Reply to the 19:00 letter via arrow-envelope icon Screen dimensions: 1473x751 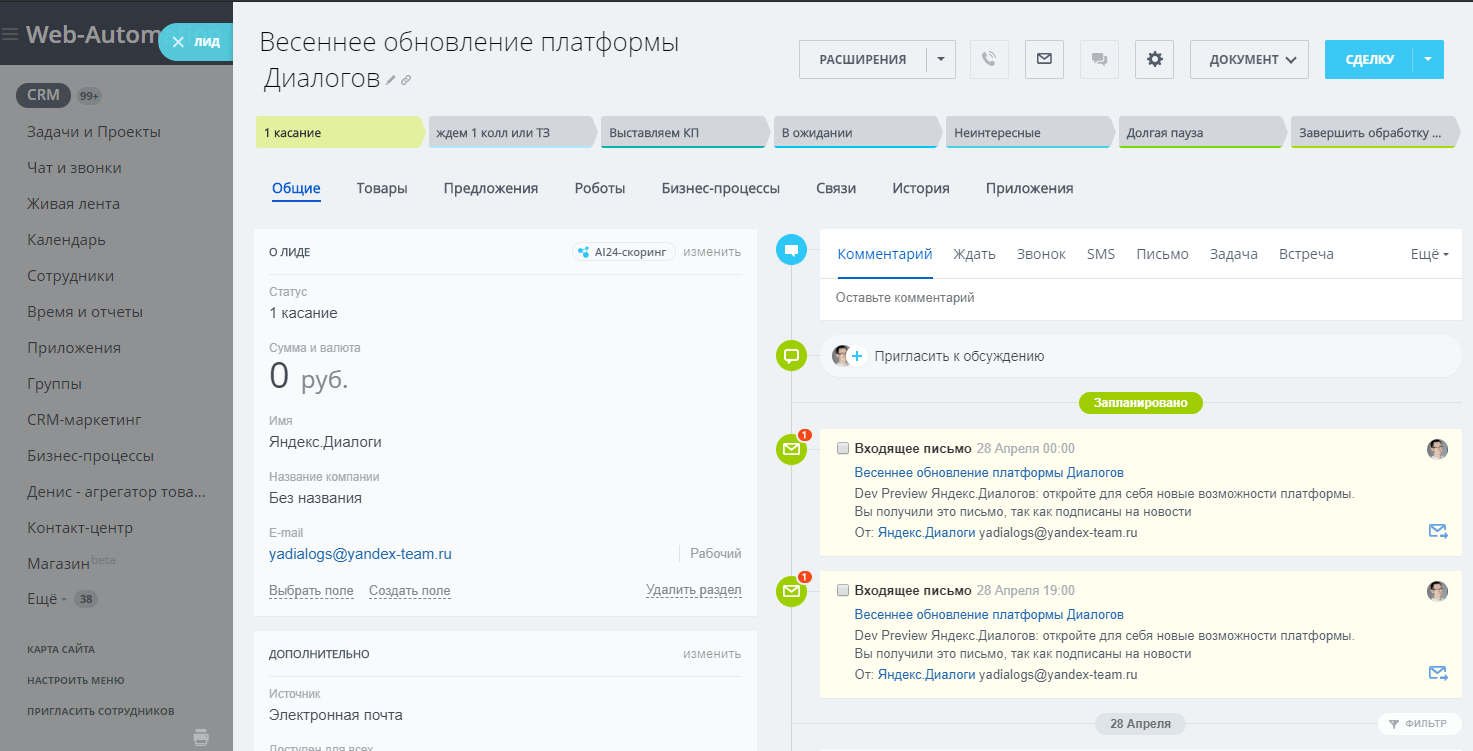pyautogui.click(x=1438, y=673)
